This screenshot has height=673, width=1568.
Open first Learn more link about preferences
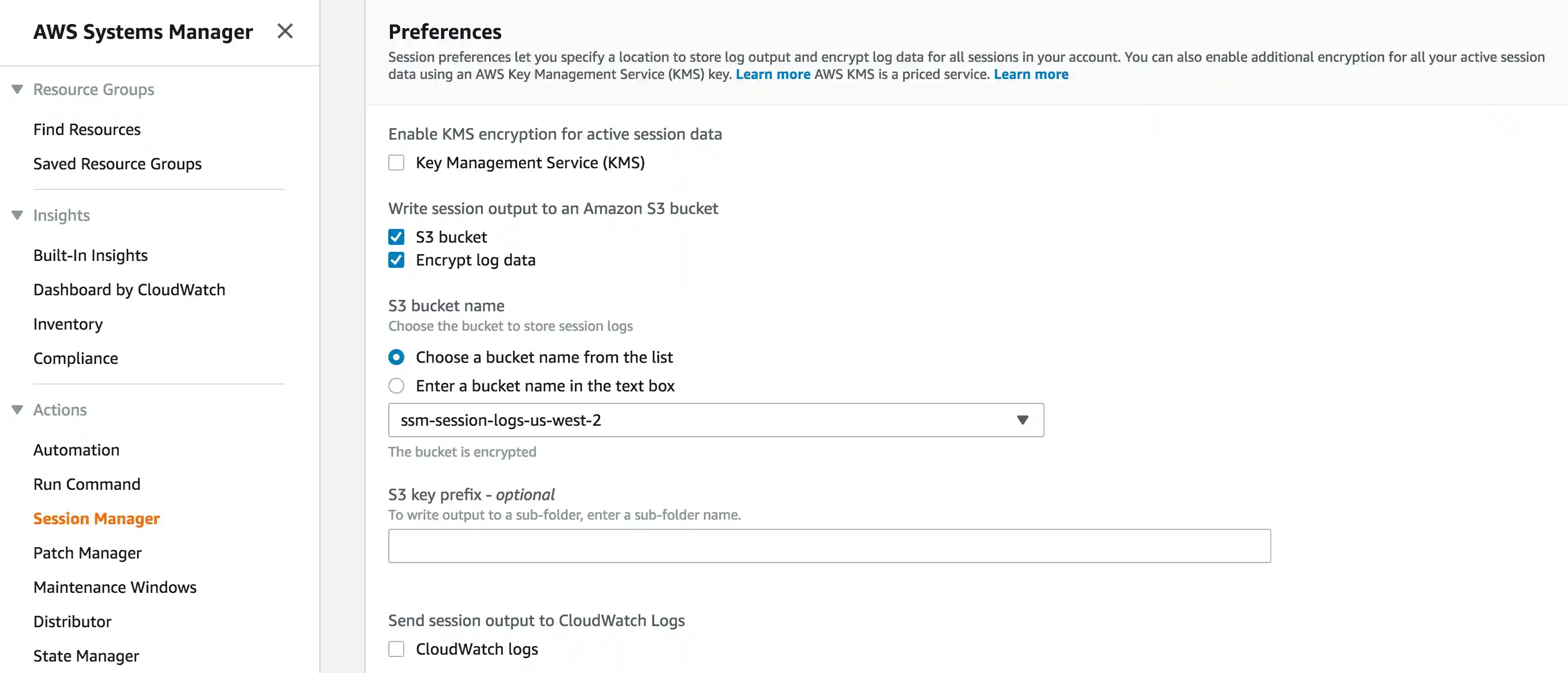coord(773,74)
